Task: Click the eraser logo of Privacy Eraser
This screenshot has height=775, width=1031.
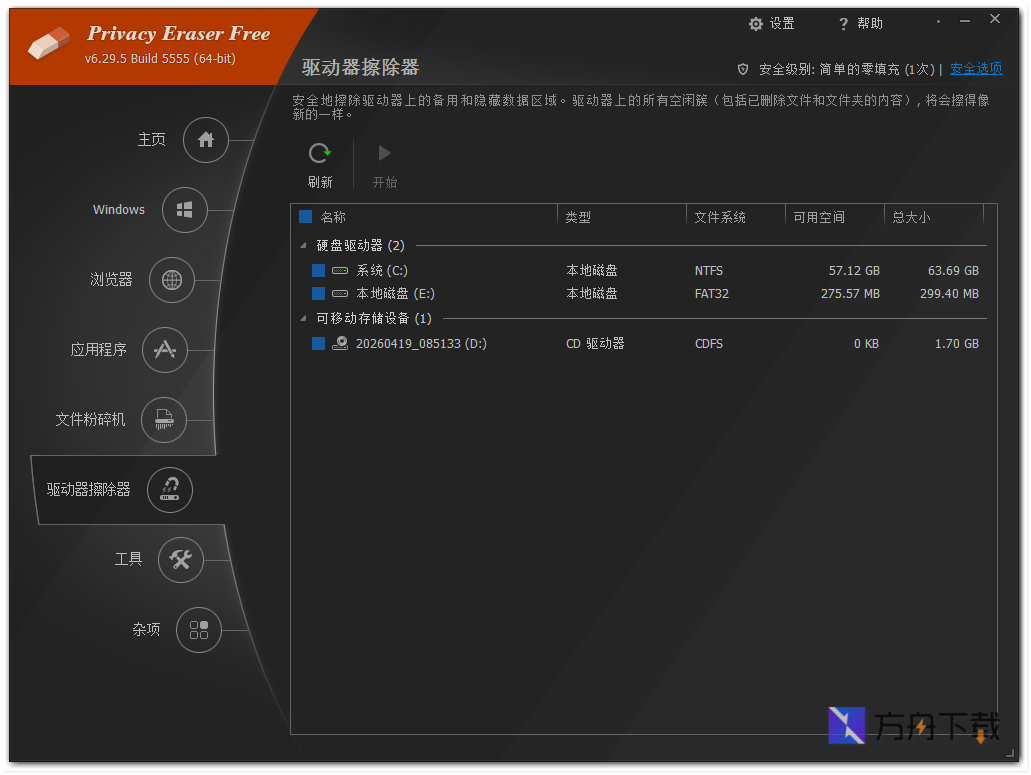Action: pos(49,43)
